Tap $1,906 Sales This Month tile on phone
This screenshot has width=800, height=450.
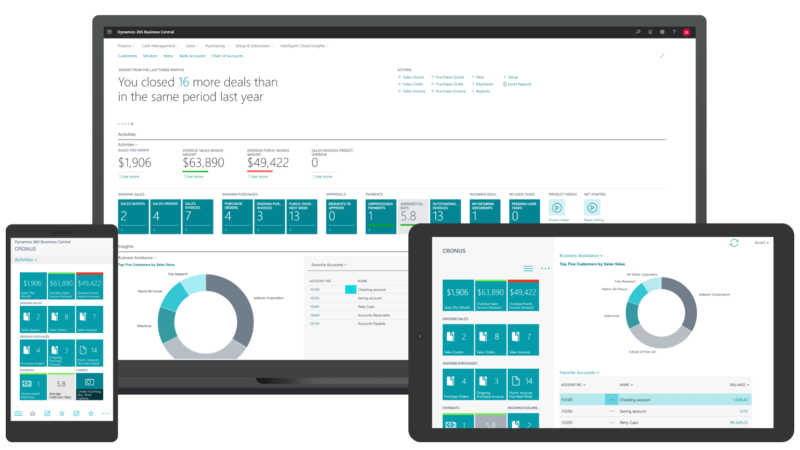tap(33, 286)
